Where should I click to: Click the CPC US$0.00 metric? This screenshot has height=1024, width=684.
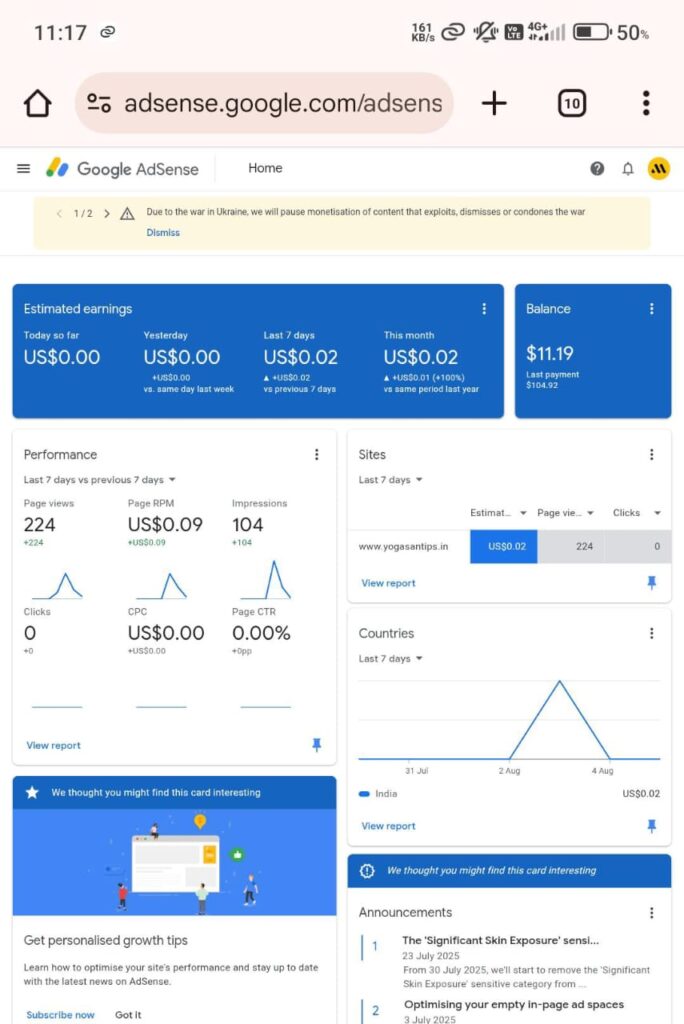pos(166,631)
